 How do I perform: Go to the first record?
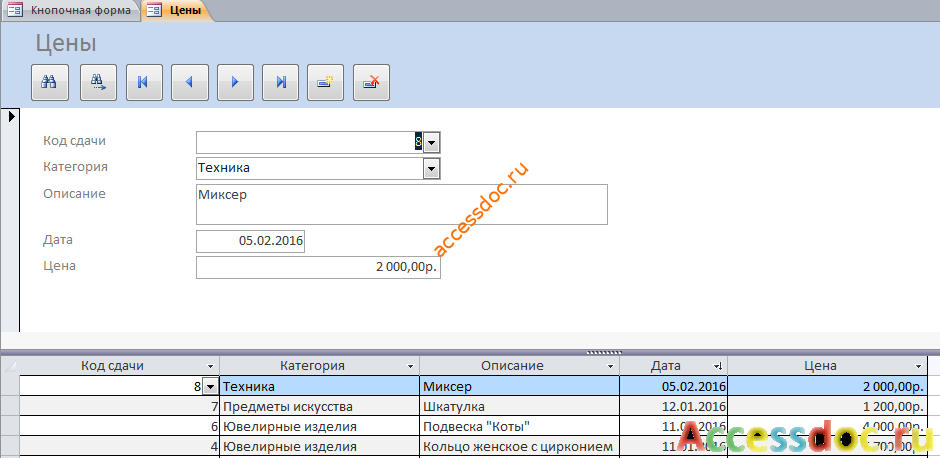144,82
